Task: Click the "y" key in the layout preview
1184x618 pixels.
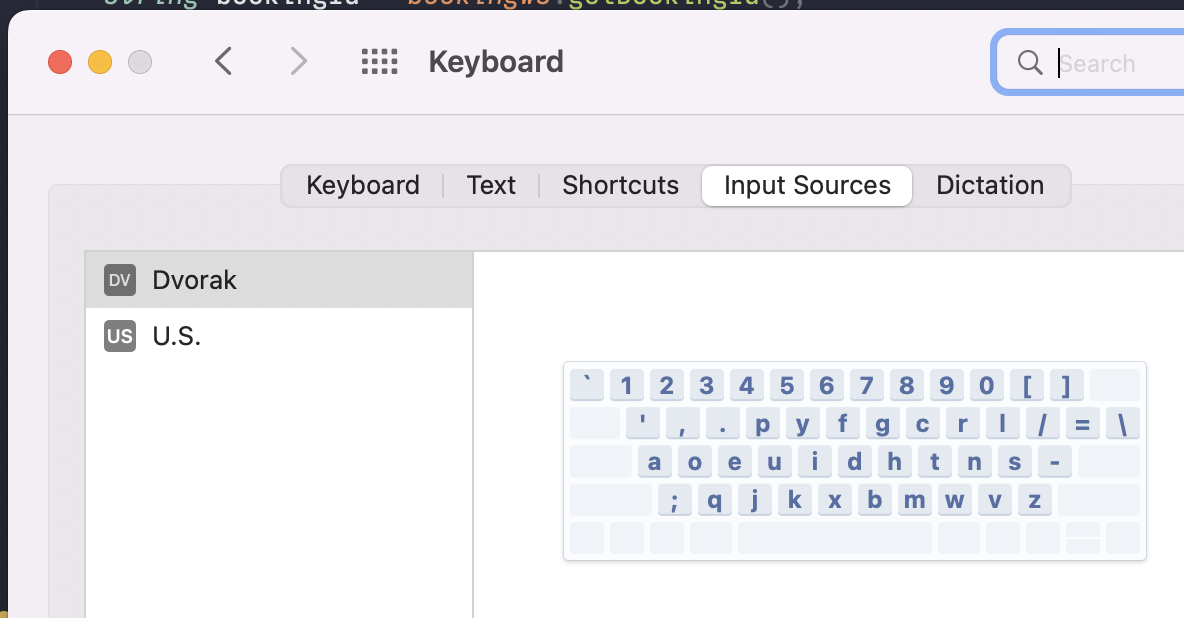Action: 803,423
